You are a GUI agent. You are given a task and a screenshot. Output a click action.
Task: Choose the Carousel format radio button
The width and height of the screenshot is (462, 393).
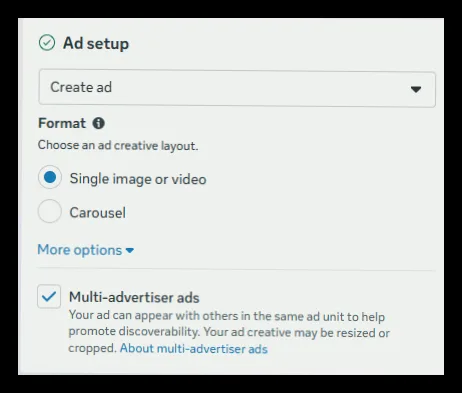pyautogui.click(x=50, y=211)
